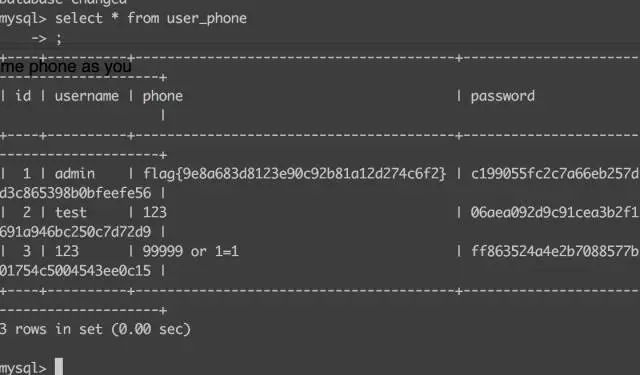Click the overlaid 'me phone as you' text
This screenshot has height=375, width=640.
(x=66, y=67)
